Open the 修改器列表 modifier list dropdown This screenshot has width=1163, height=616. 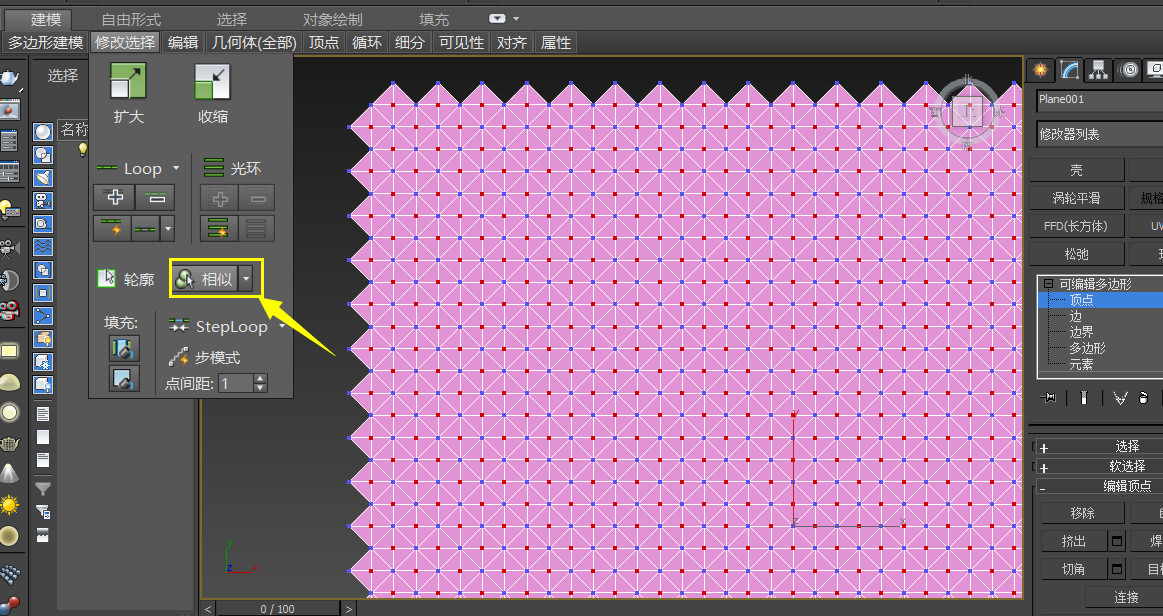[x=1099, y=134]
